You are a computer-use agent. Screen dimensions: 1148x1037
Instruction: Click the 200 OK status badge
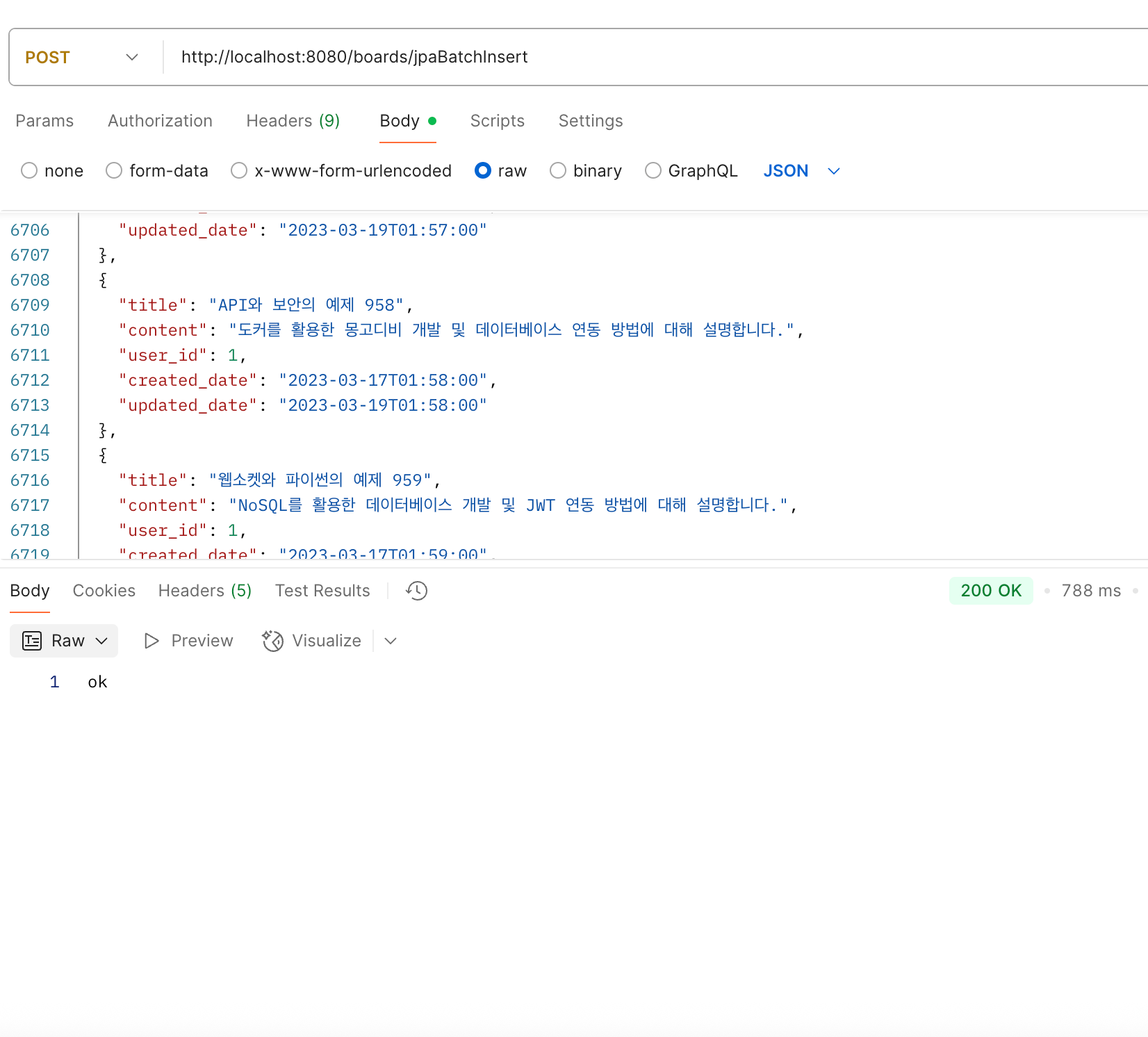[991, 591]
